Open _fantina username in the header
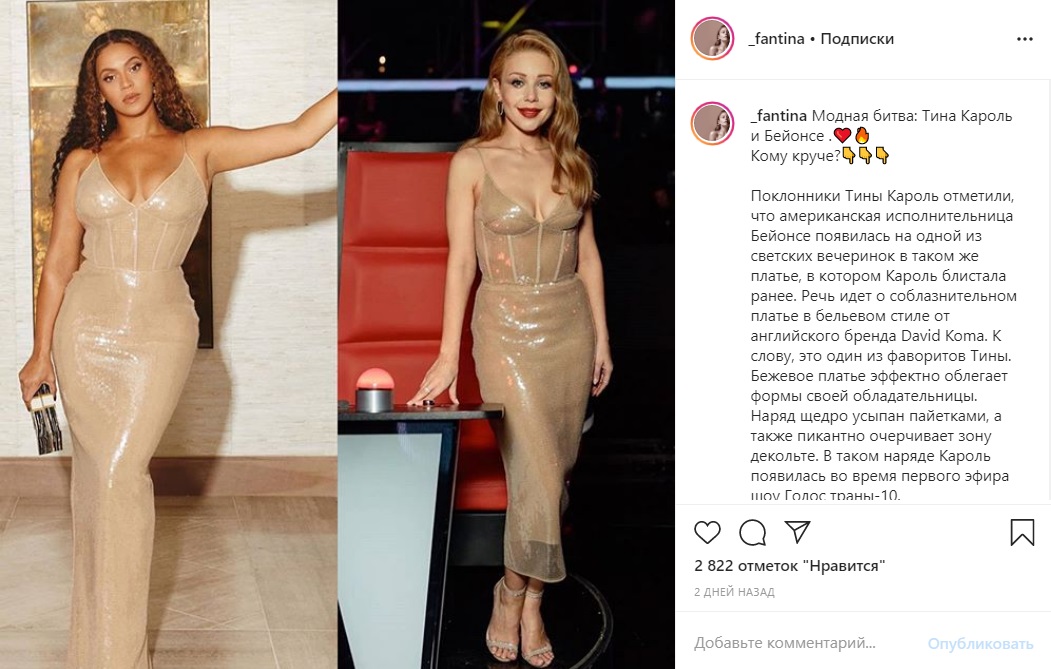Screen dimensions: 1051x669 pos(776,39)
